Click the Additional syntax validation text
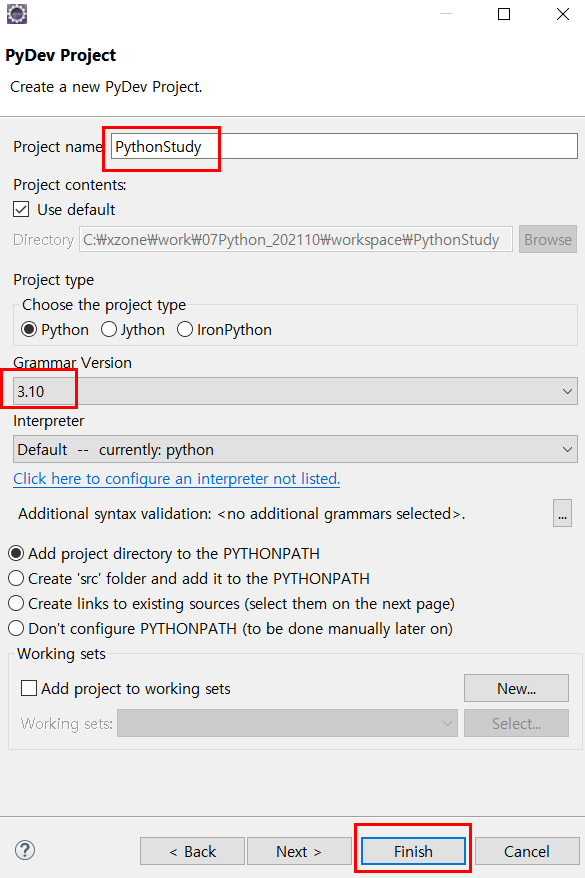Image resolution: width=585 pixels, height=878 pixels. [x=241, y=513]
